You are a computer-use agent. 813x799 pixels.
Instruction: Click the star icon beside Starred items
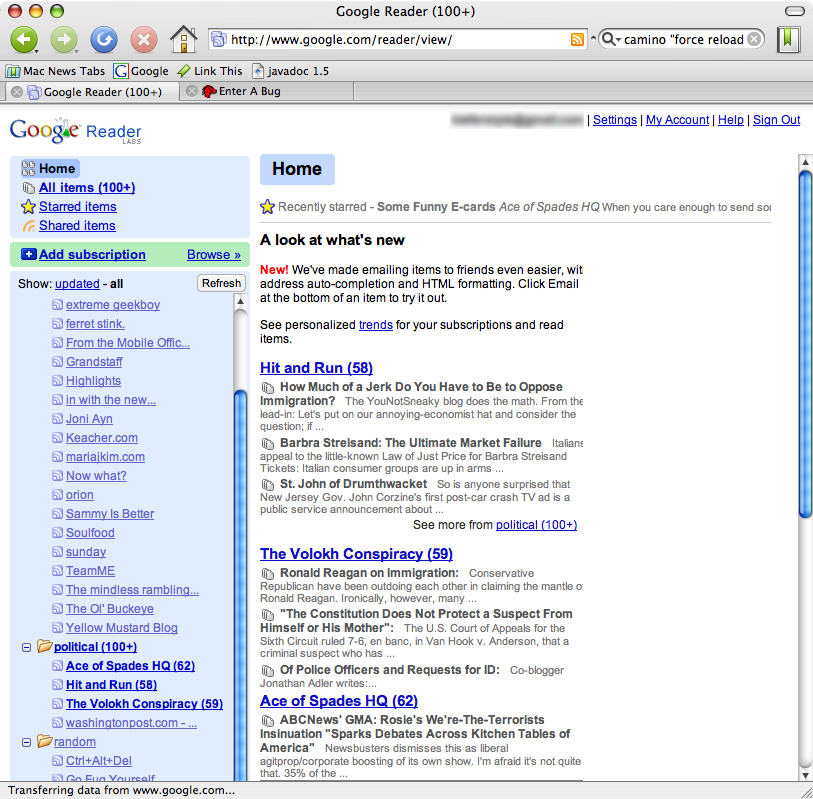(29, 207)
